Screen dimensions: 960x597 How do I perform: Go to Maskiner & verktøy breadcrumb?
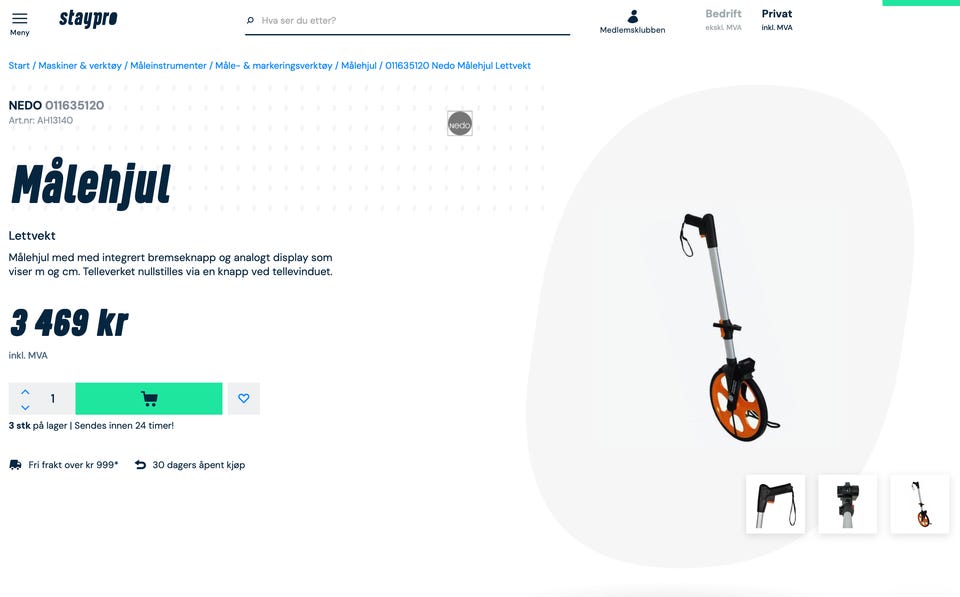(x=80, y=66)
